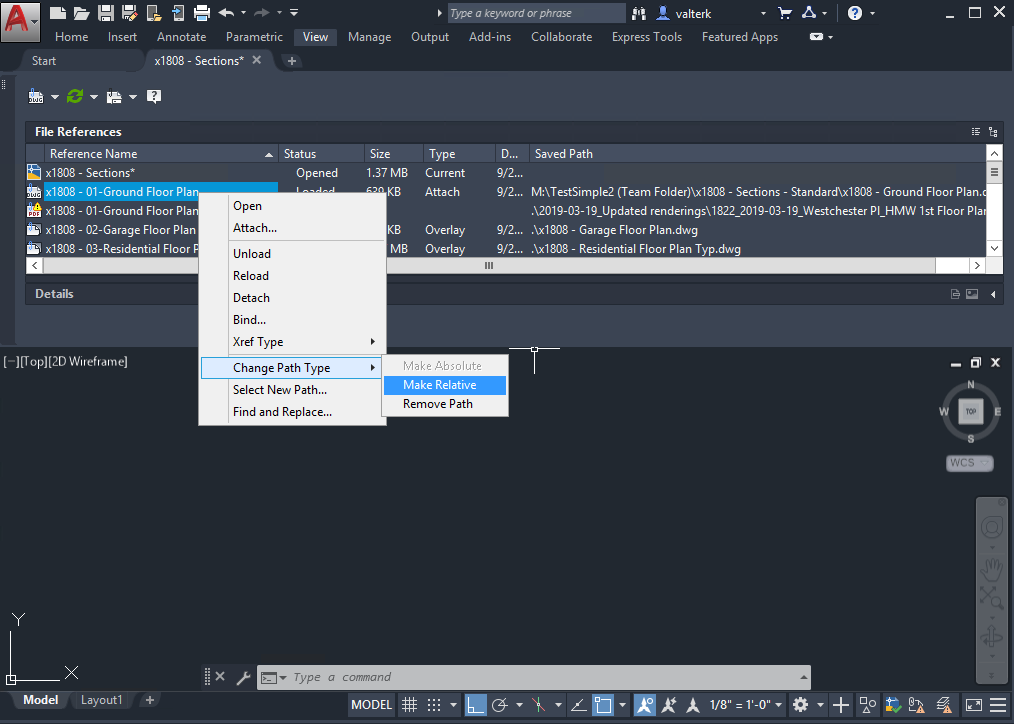This screenshot has height=724, width=1014.
Task: Attach DWG icon in External References palette
Action: (x=36, y=96)
